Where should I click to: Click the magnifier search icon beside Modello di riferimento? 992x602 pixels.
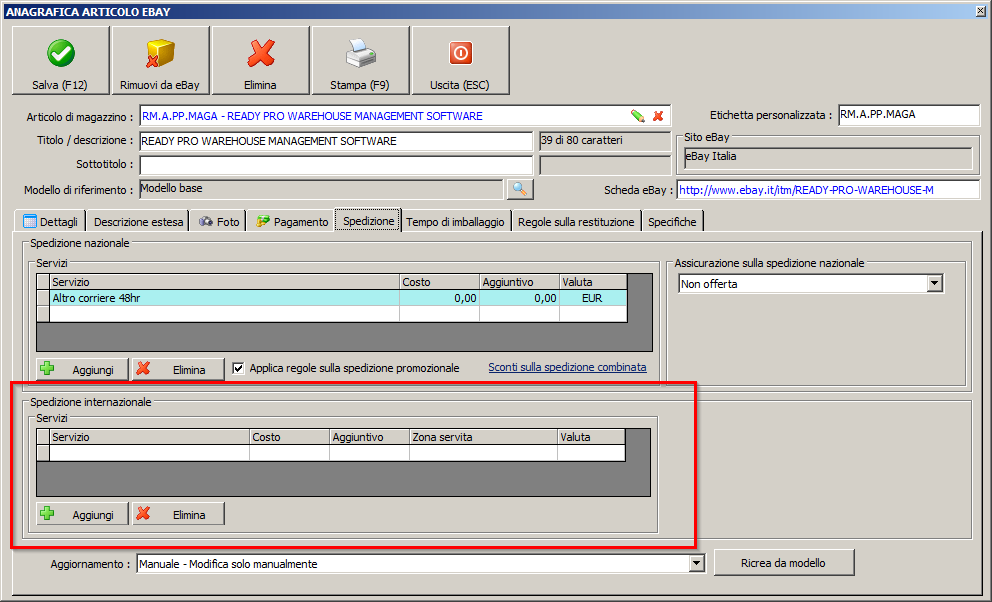click(x=519, y=189)
